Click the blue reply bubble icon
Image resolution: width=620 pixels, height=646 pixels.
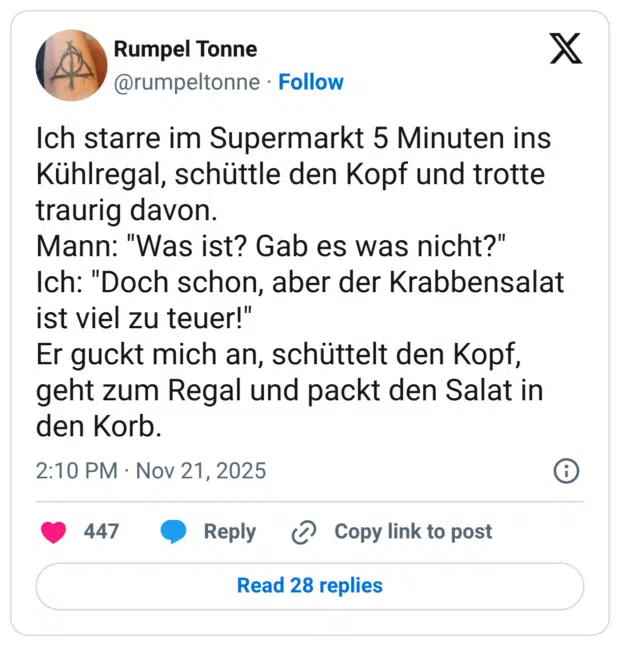click(174, 532)
